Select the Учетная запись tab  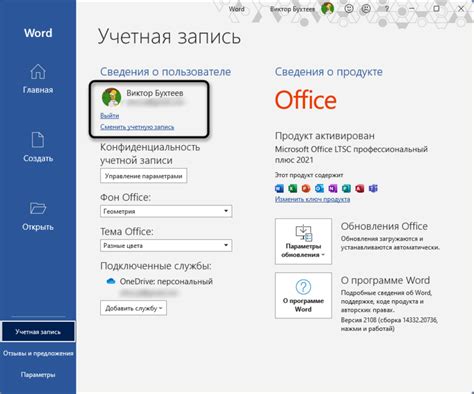coord(38,332)
